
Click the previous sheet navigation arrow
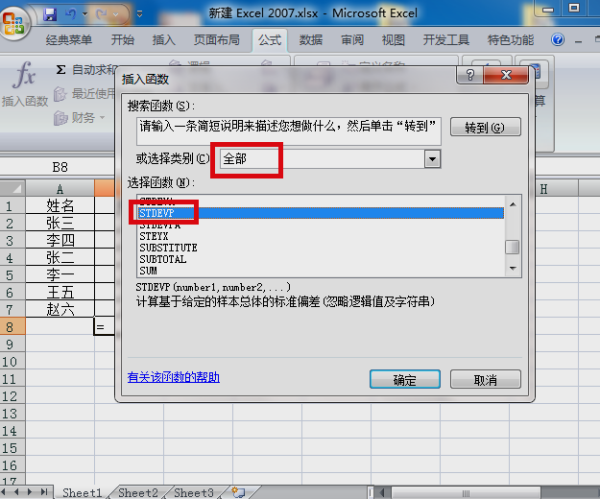pos(16,492)
